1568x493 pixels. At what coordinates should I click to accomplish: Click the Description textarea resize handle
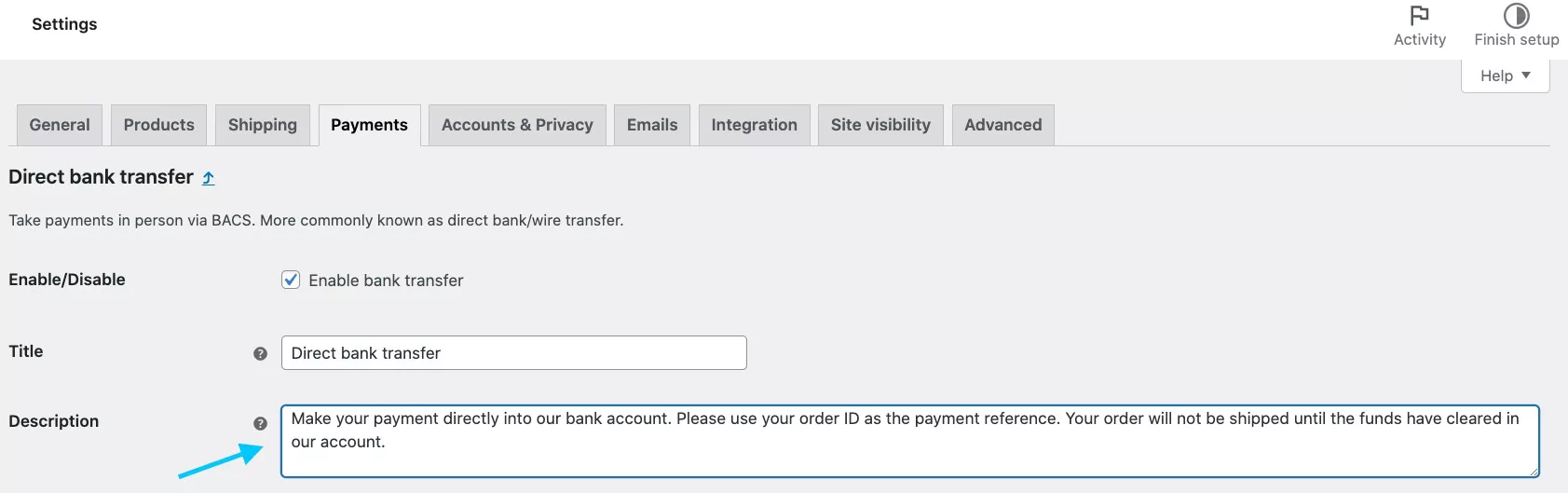[1533, 472]
